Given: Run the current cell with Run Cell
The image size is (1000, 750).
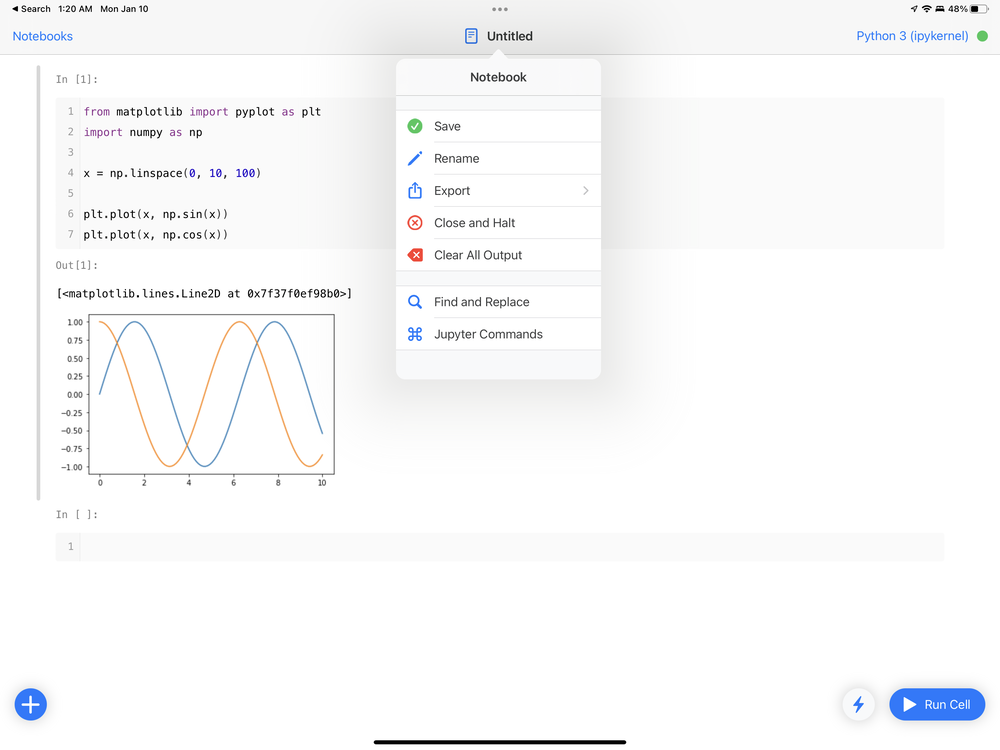Looking at the screenshot, I should pos(937,704).
